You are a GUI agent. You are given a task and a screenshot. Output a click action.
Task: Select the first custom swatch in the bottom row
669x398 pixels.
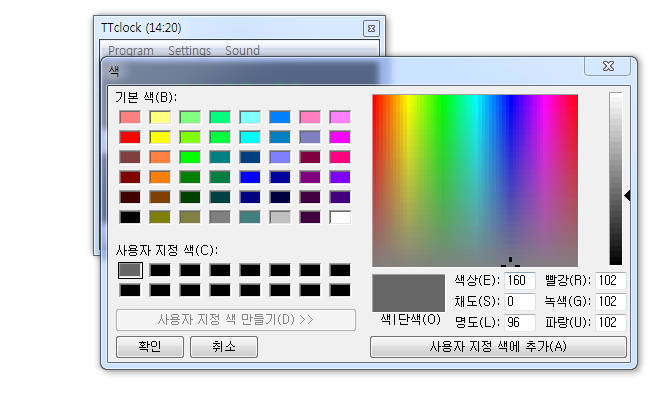[x=130, y=290]
